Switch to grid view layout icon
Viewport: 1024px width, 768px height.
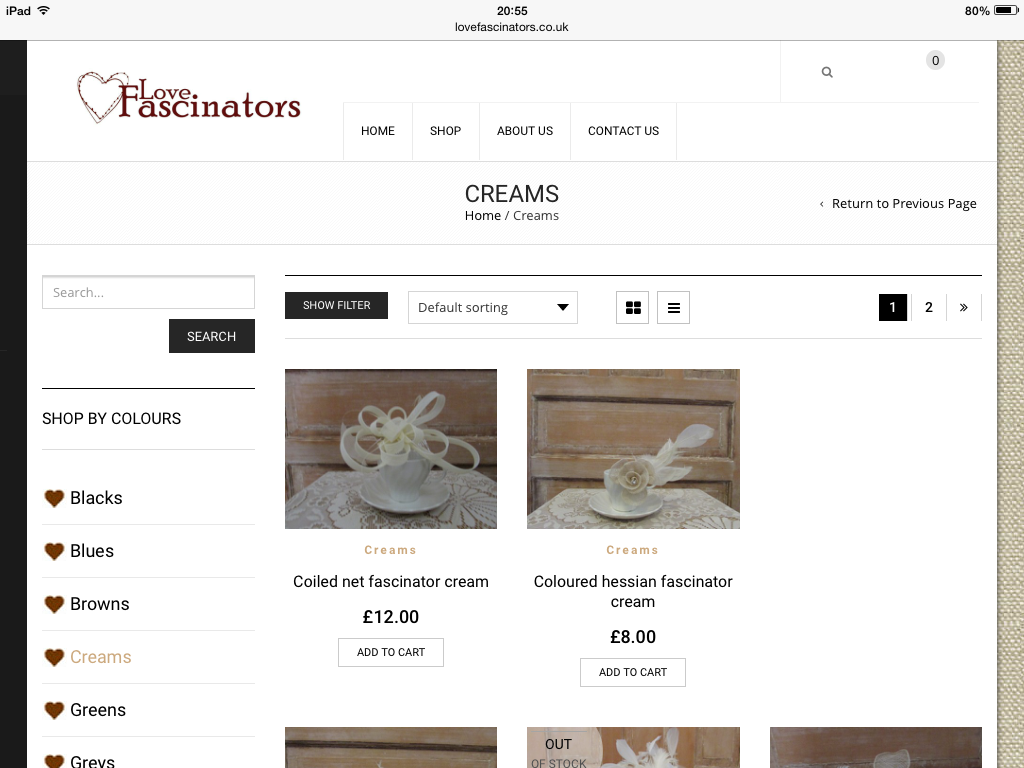633,308
